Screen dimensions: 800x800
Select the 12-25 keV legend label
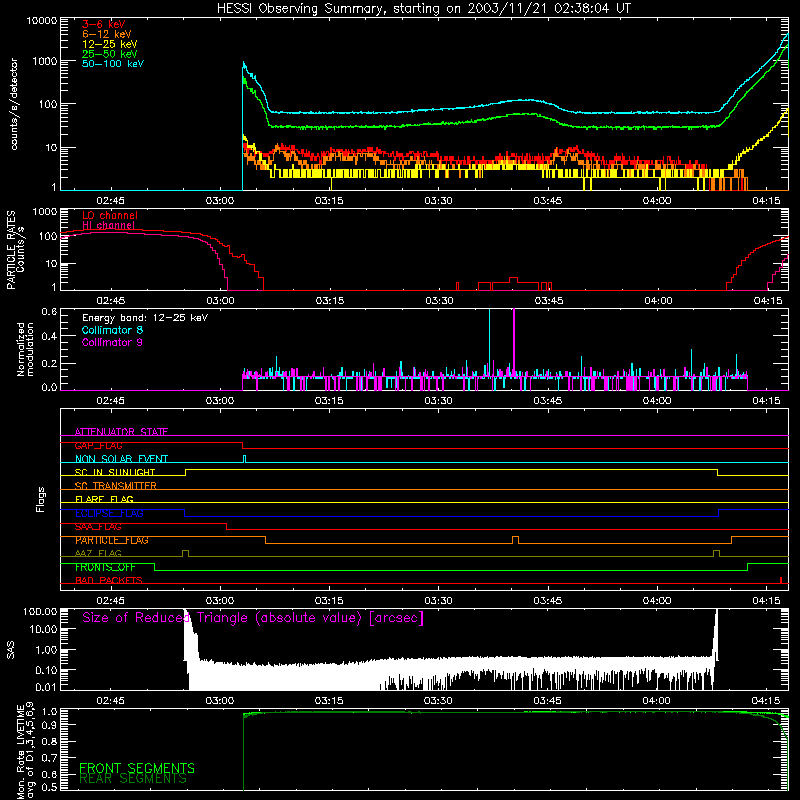pos(110,44)
